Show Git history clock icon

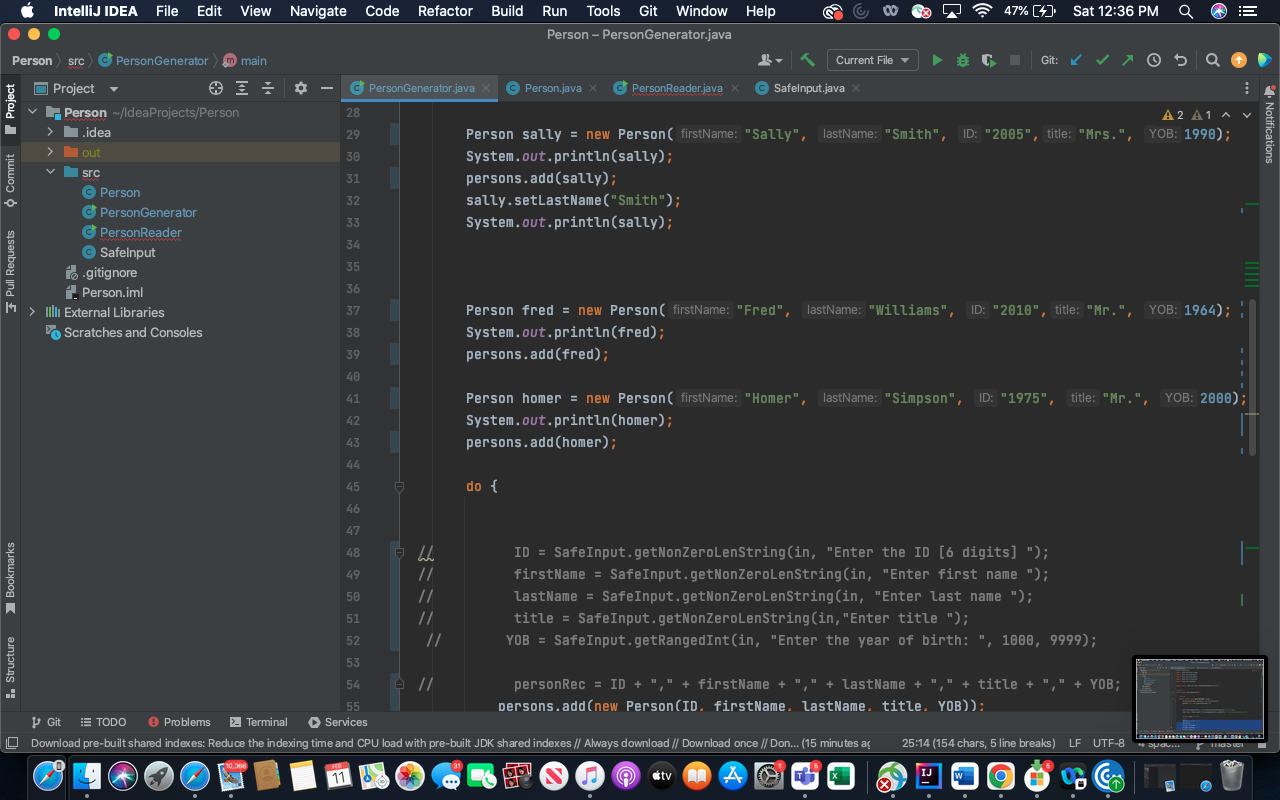tap(1154, 60)
